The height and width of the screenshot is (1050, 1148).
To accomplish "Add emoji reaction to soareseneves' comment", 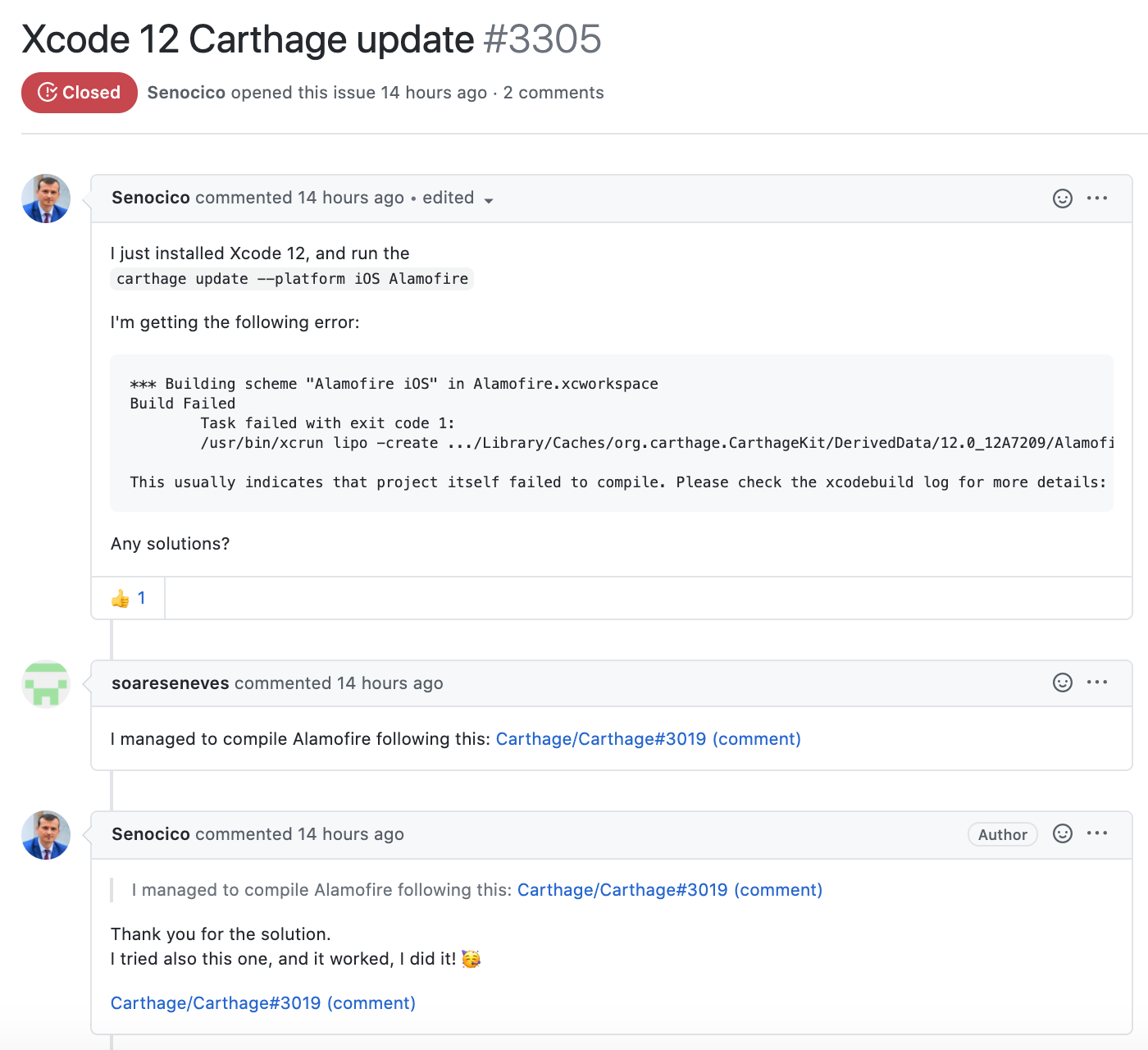I will click(1063, 682).
